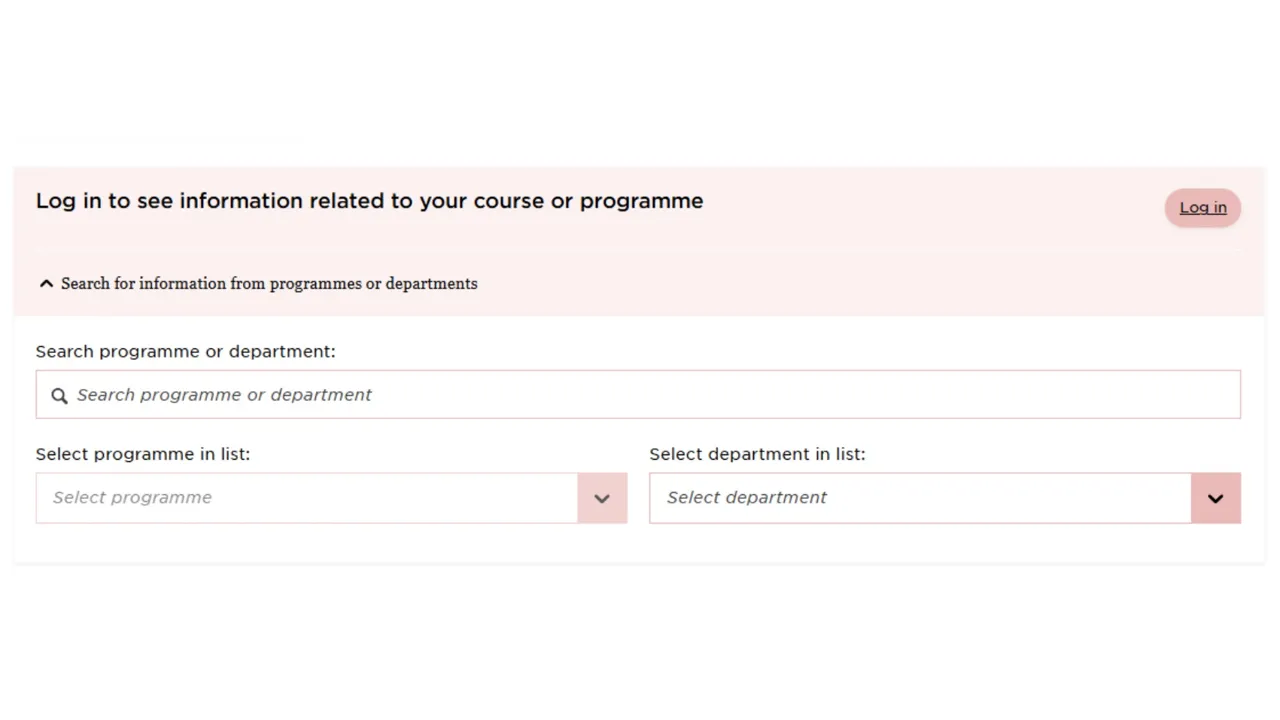Viewport: 1280px width, 720px height.
Task: Click the log in banner heading text
Action: (369, 200)
